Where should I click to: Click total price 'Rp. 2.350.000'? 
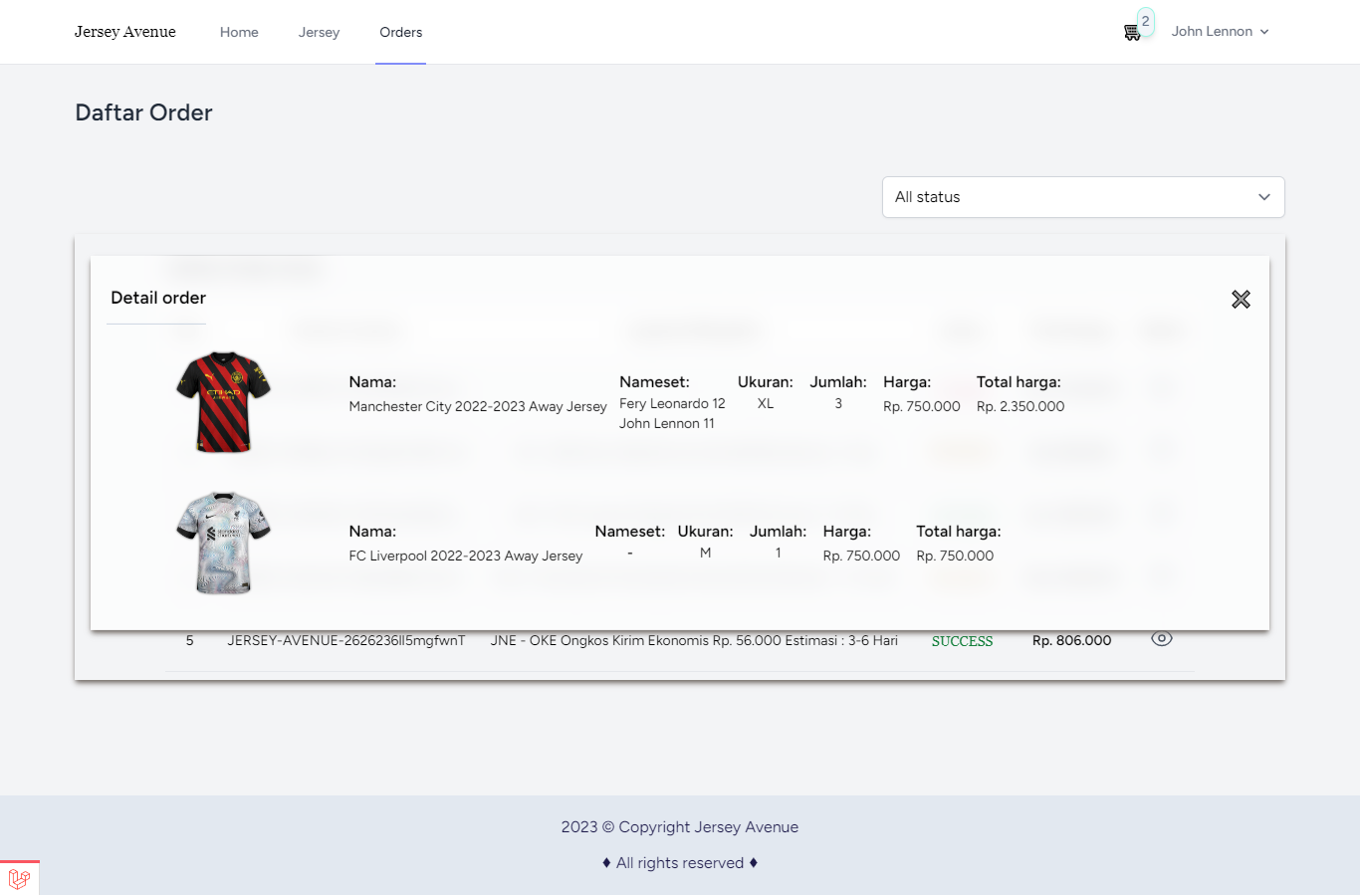pyautogui.click(x=1020, y=406)
